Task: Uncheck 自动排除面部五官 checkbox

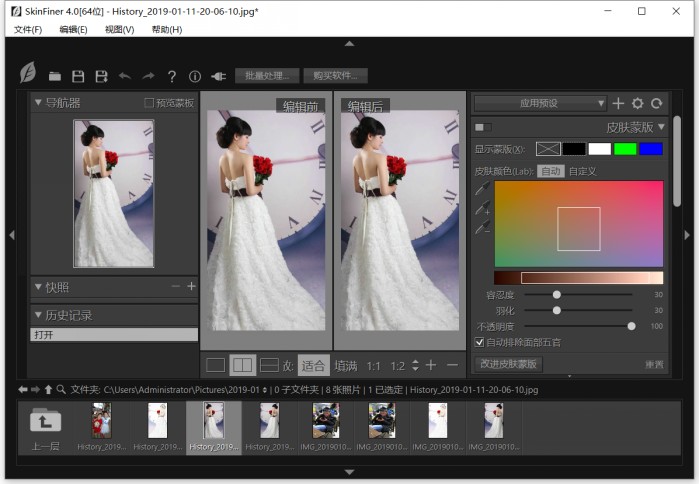Action: coord(480,342)
